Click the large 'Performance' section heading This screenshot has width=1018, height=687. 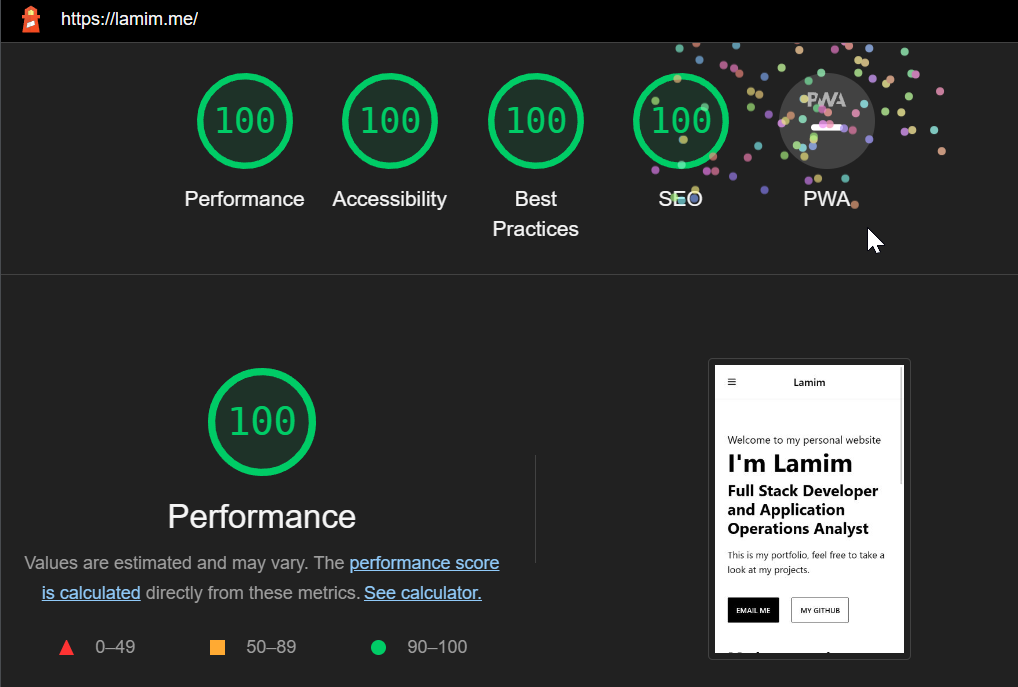point(262,517)
